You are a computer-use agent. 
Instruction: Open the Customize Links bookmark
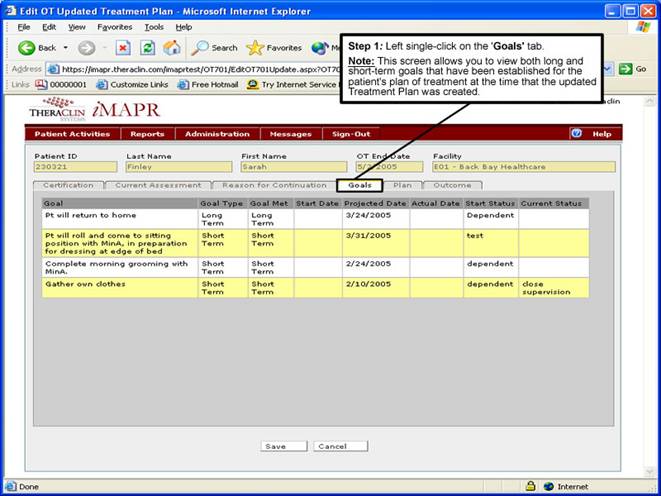click(132, 84)
